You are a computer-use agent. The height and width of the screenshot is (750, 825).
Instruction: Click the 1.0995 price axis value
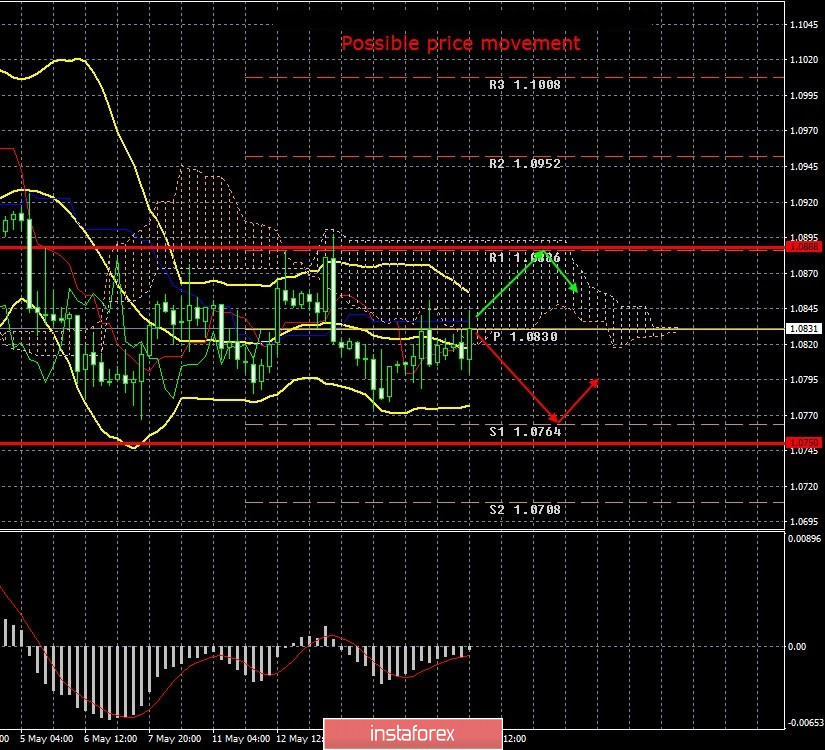pos(804,96)
